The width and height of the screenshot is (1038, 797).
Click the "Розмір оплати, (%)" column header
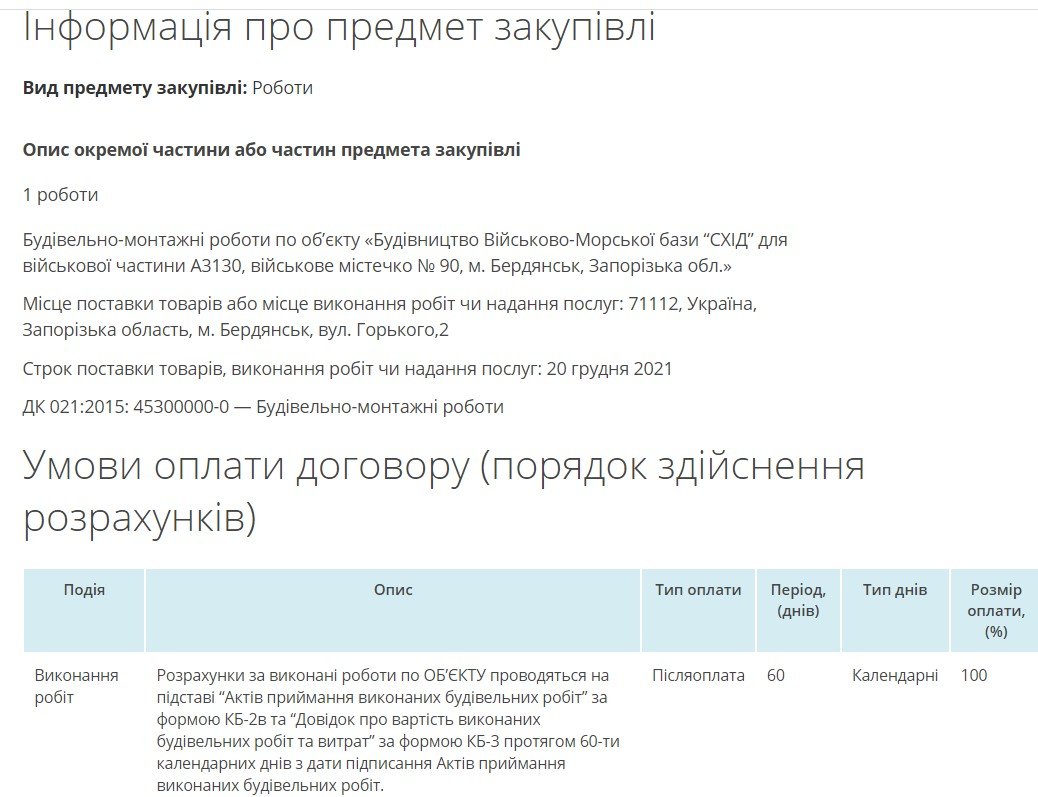995,610
